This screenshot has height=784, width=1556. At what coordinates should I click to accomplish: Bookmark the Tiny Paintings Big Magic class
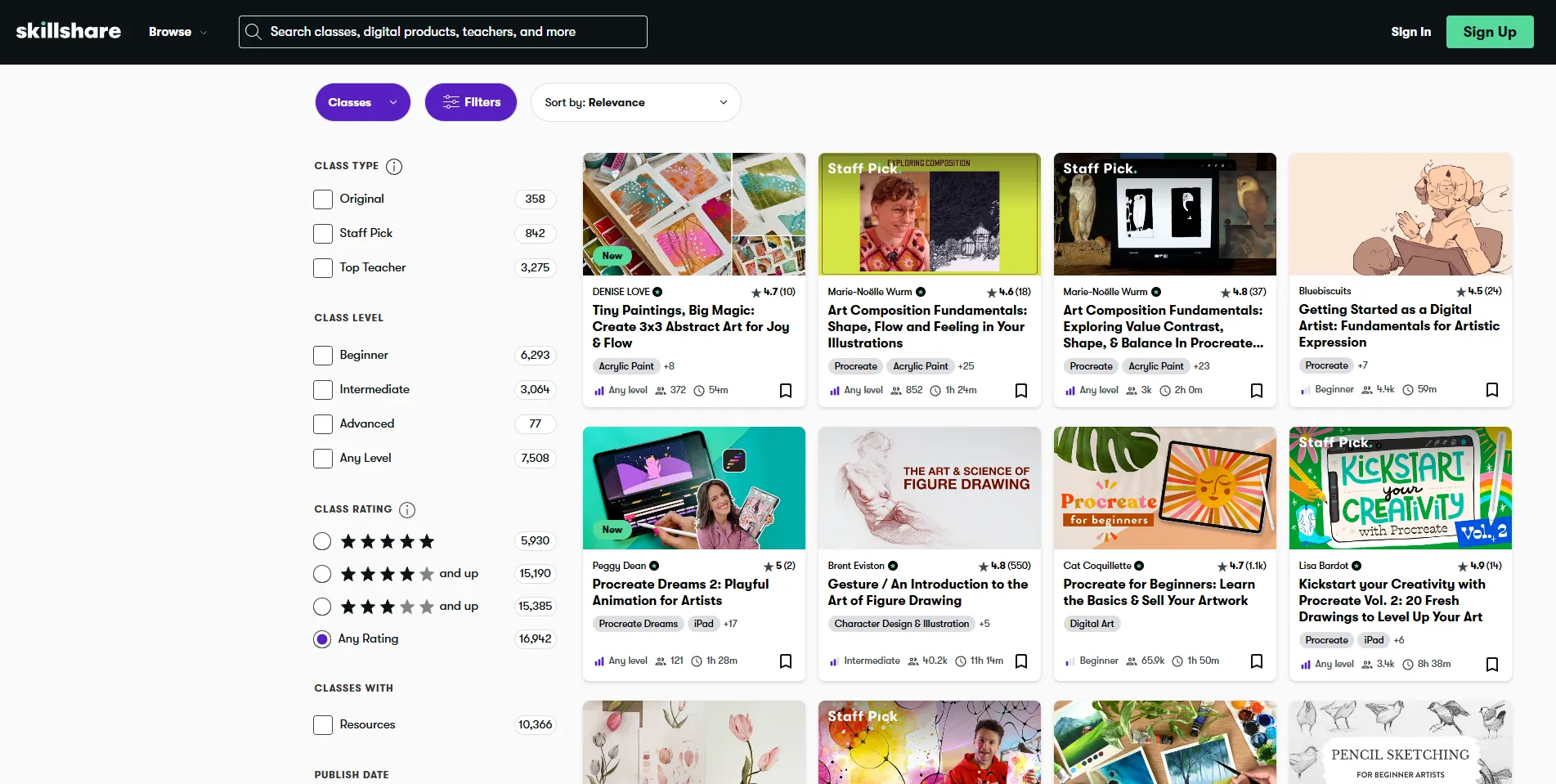click(x=786, y=390)
